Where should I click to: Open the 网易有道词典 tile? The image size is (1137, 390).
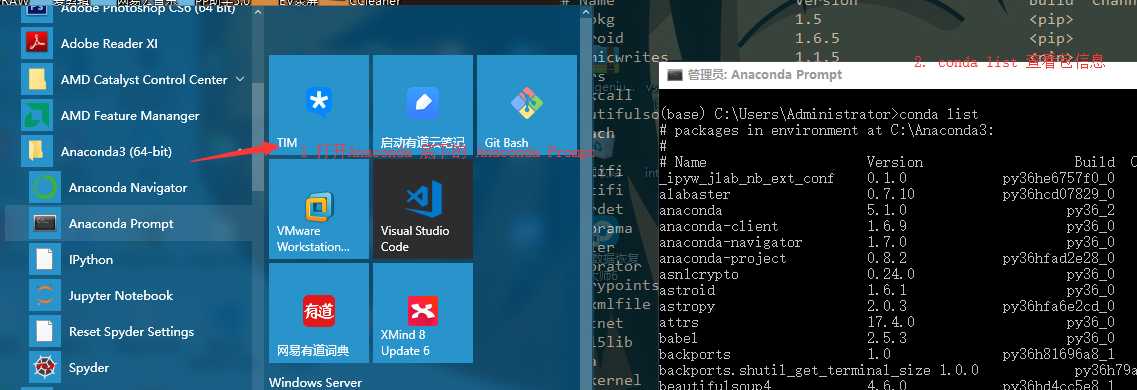pos(318,313)
